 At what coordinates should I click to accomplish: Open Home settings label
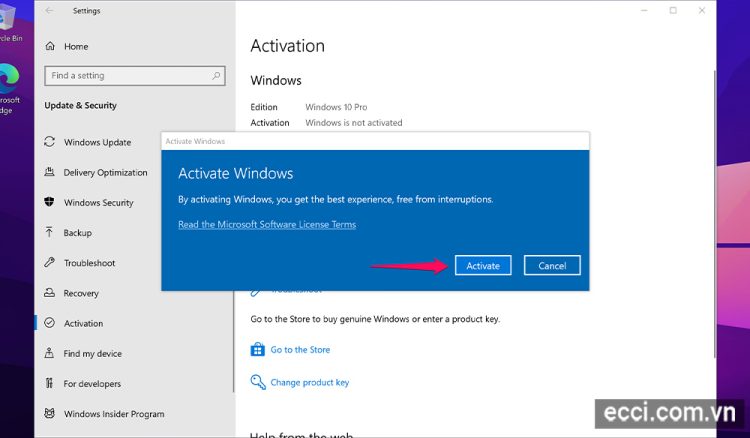click(x=76, y=46)
